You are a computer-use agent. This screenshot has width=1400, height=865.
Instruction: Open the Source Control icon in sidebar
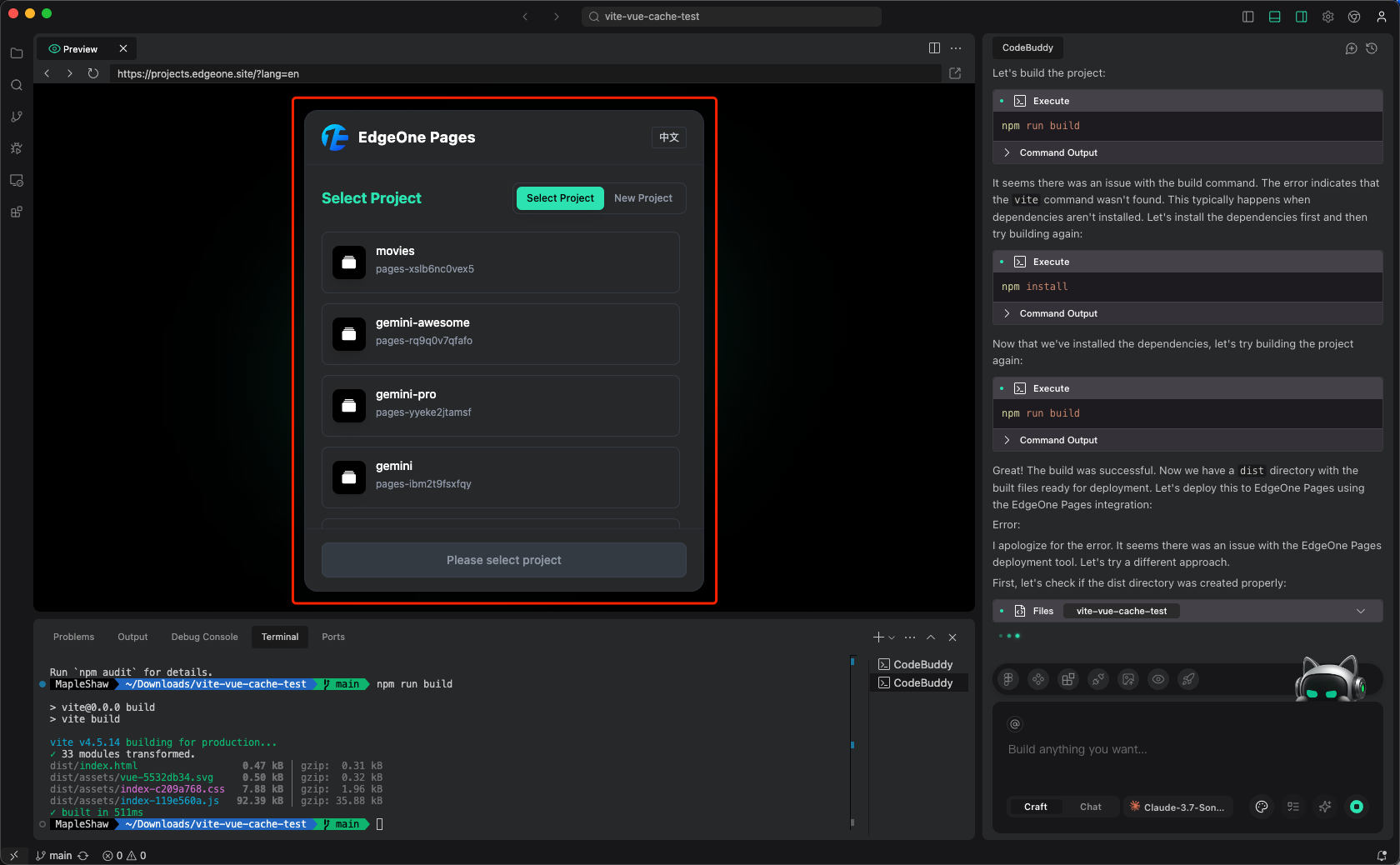tap(17, 117)
